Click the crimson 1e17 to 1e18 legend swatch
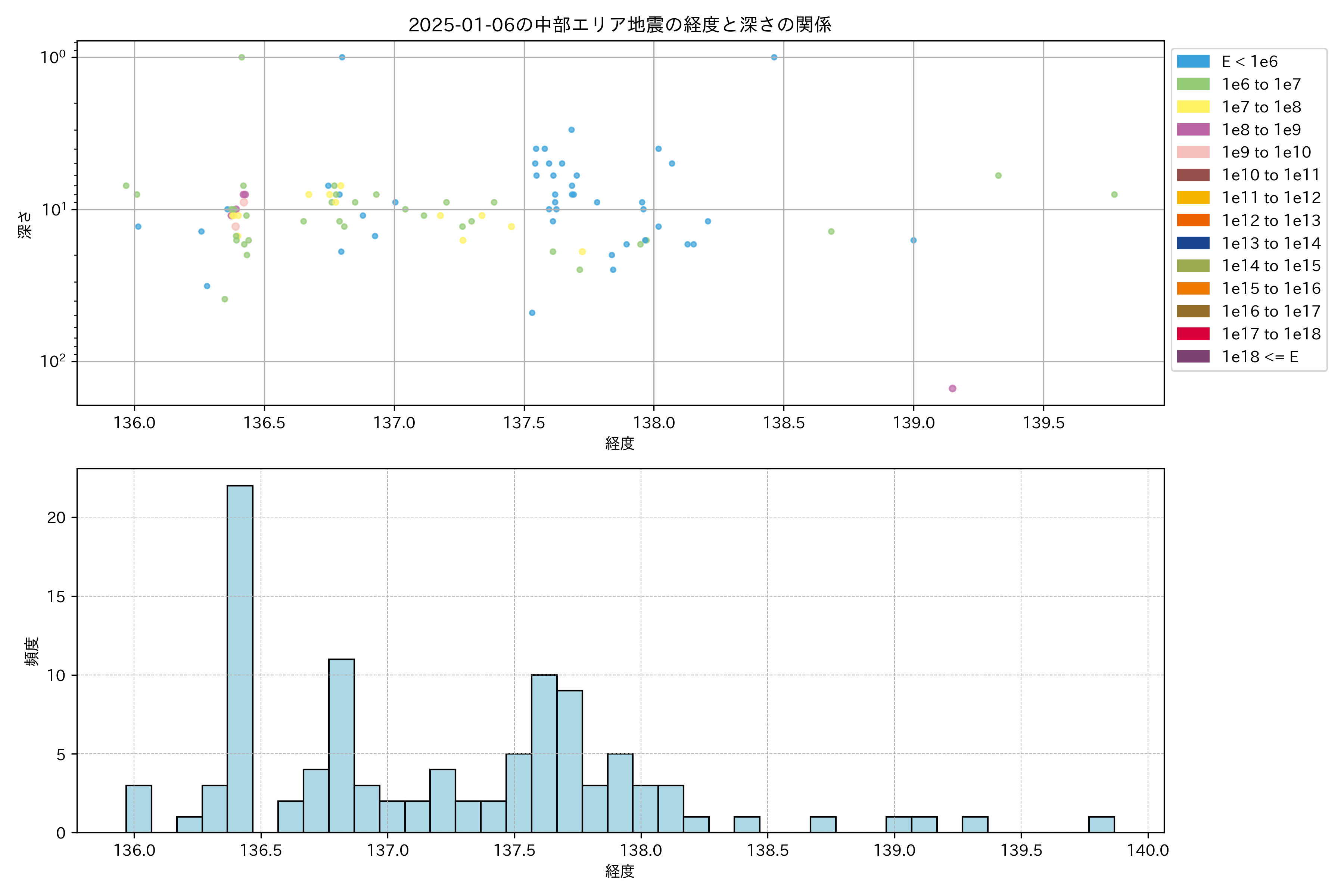The width and height of the screenshot is (1344, 896). pyautogui.click(x=1192, y=334)
